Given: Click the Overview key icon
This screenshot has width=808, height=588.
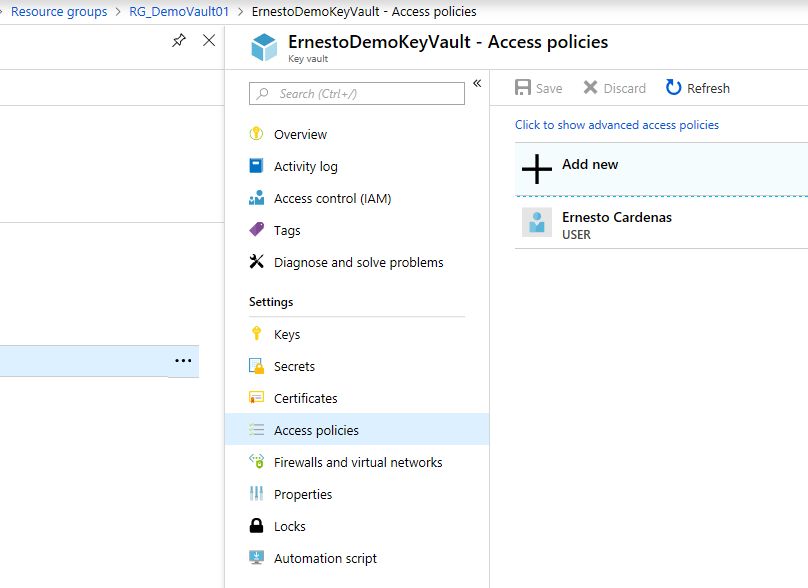Looking at the screenshot, I should (x=256, y=134).
